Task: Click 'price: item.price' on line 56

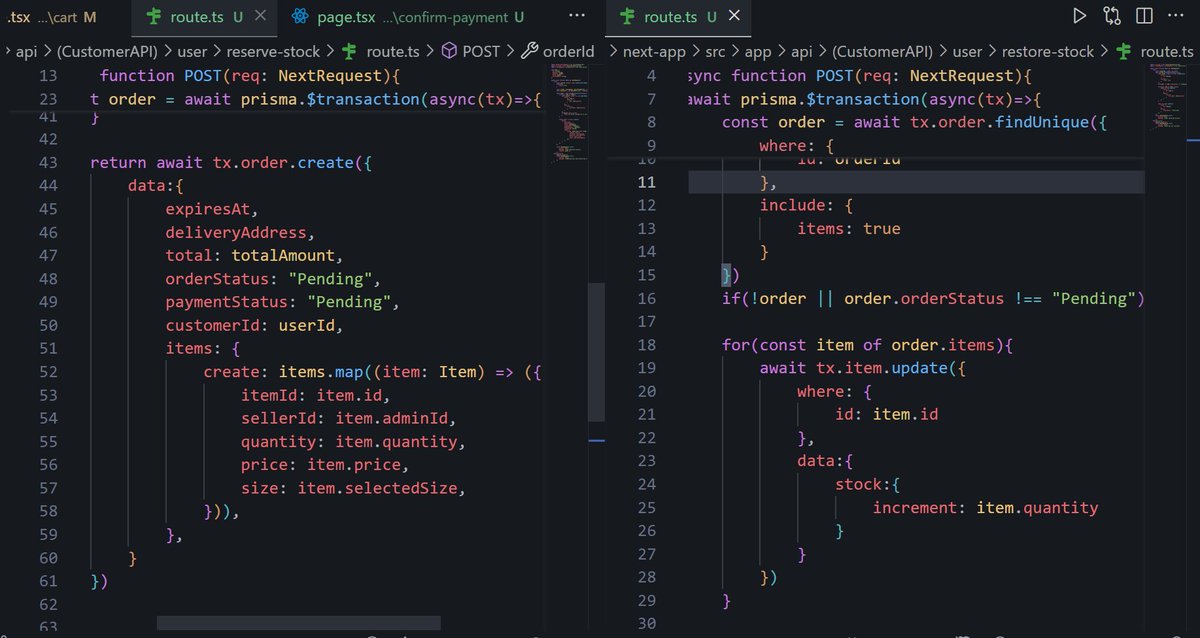Action: 320,465
